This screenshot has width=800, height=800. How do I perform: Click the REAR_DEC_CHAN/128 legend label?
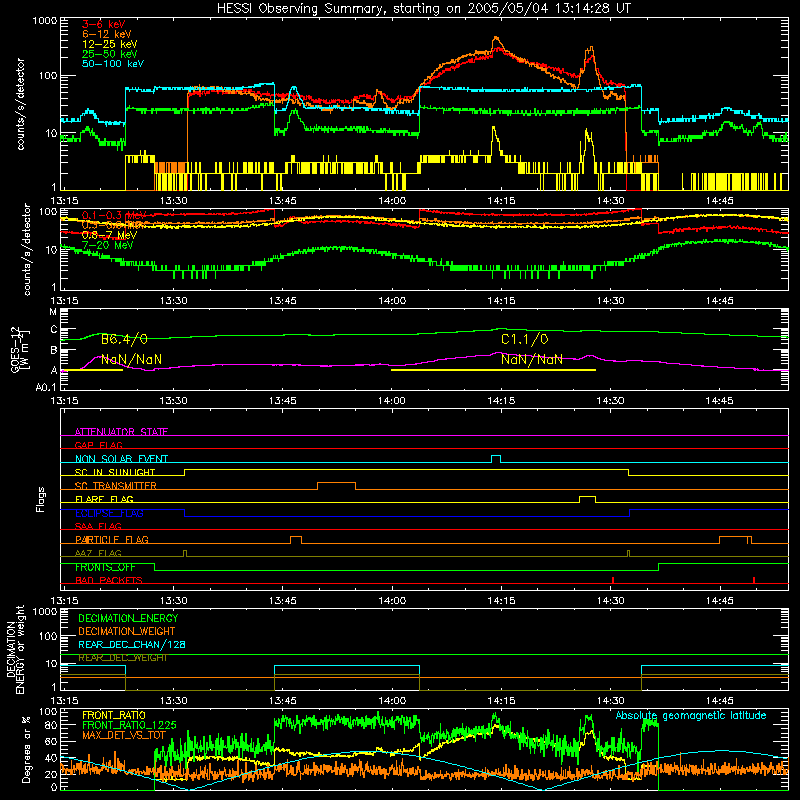[132, 645]
